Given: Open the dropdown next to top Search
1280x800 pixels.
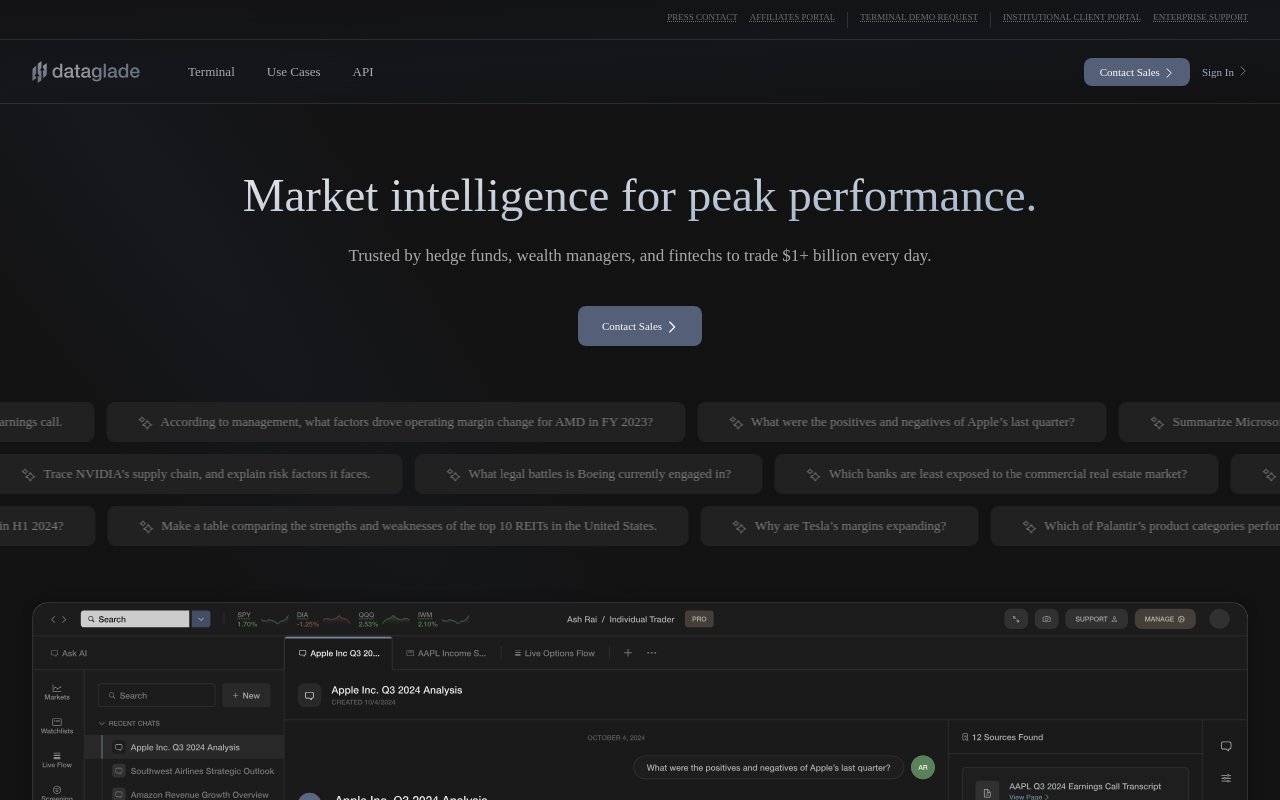Looking at the screenshot, I should coord(201,619).
